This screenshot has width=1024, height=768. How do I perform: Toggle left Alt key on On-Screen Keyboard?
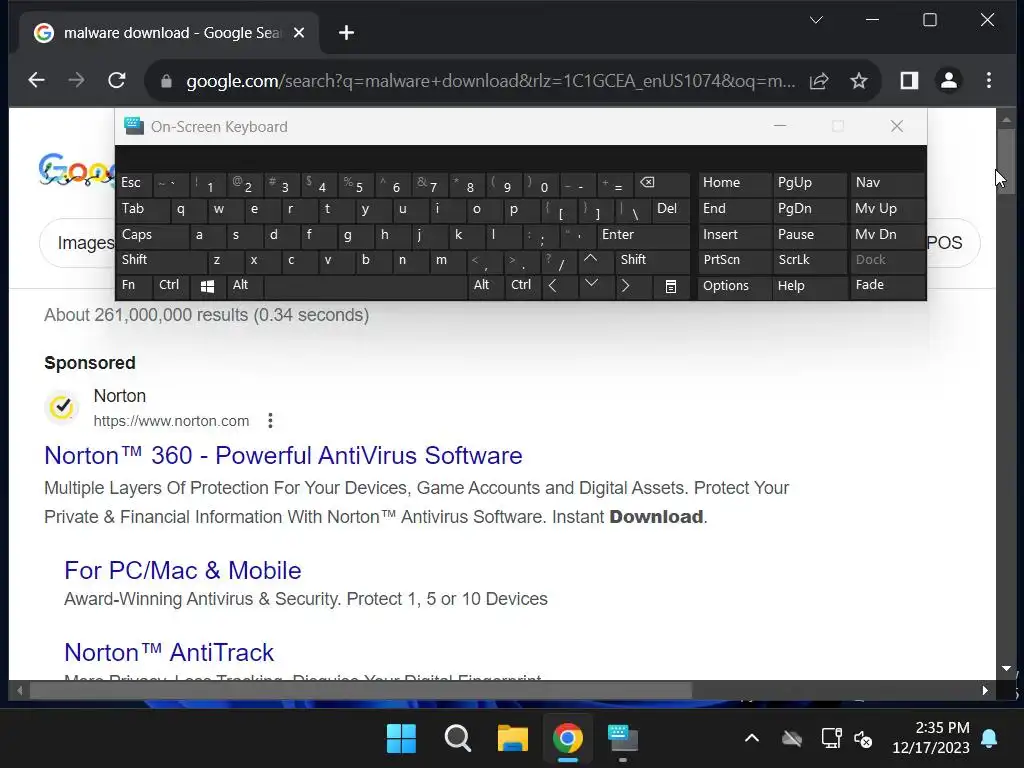tap(244, 286)
